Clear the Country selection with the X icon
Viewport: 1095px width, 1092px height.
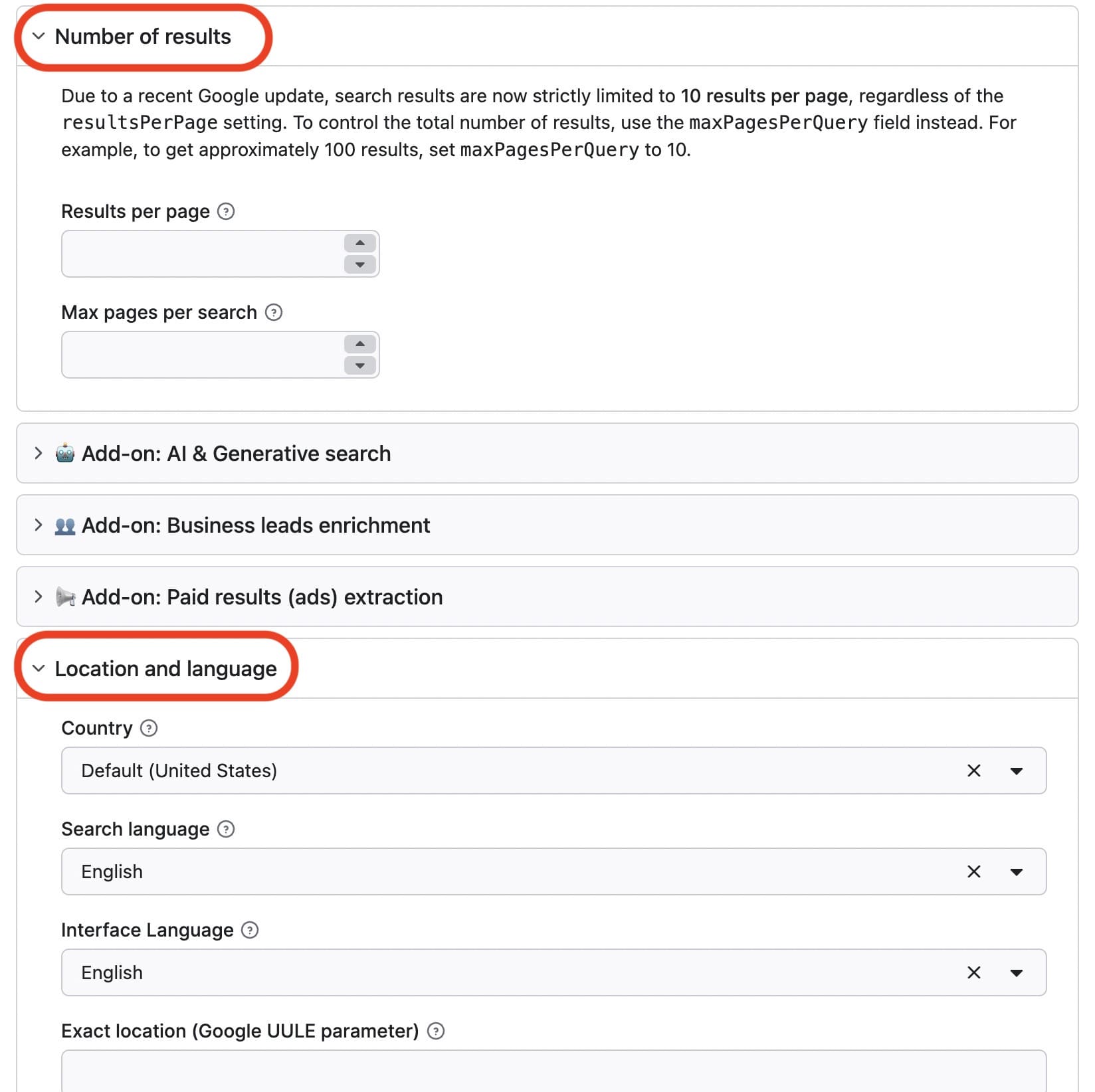coord(974,771)
